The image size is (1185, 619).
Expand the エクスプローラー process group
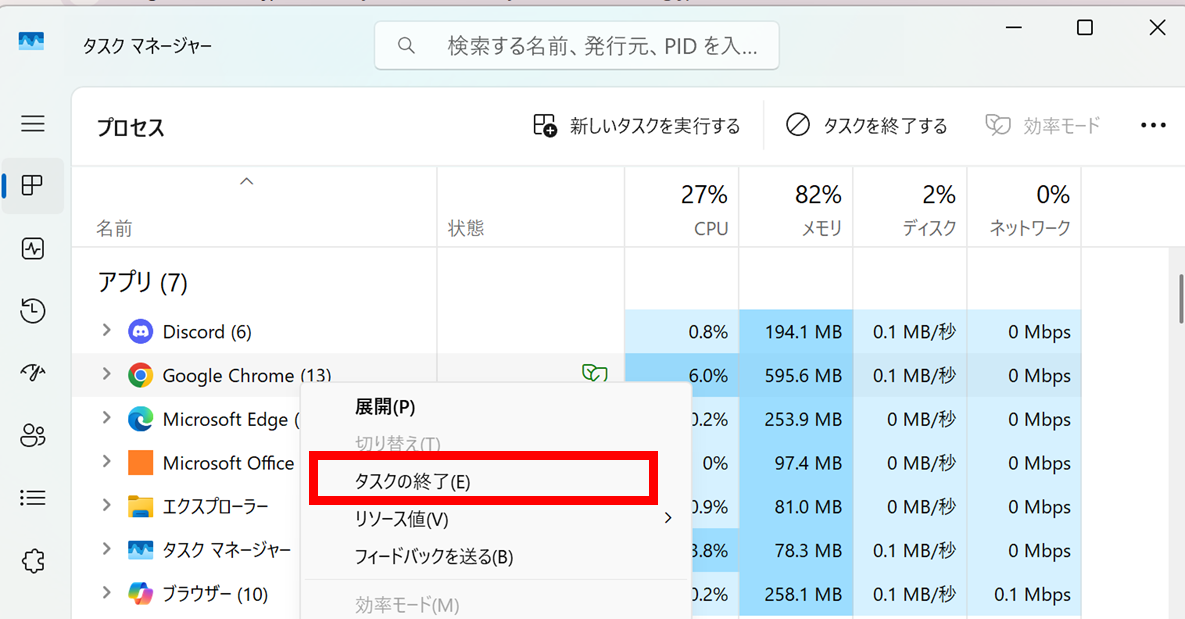tap(107, 505)
